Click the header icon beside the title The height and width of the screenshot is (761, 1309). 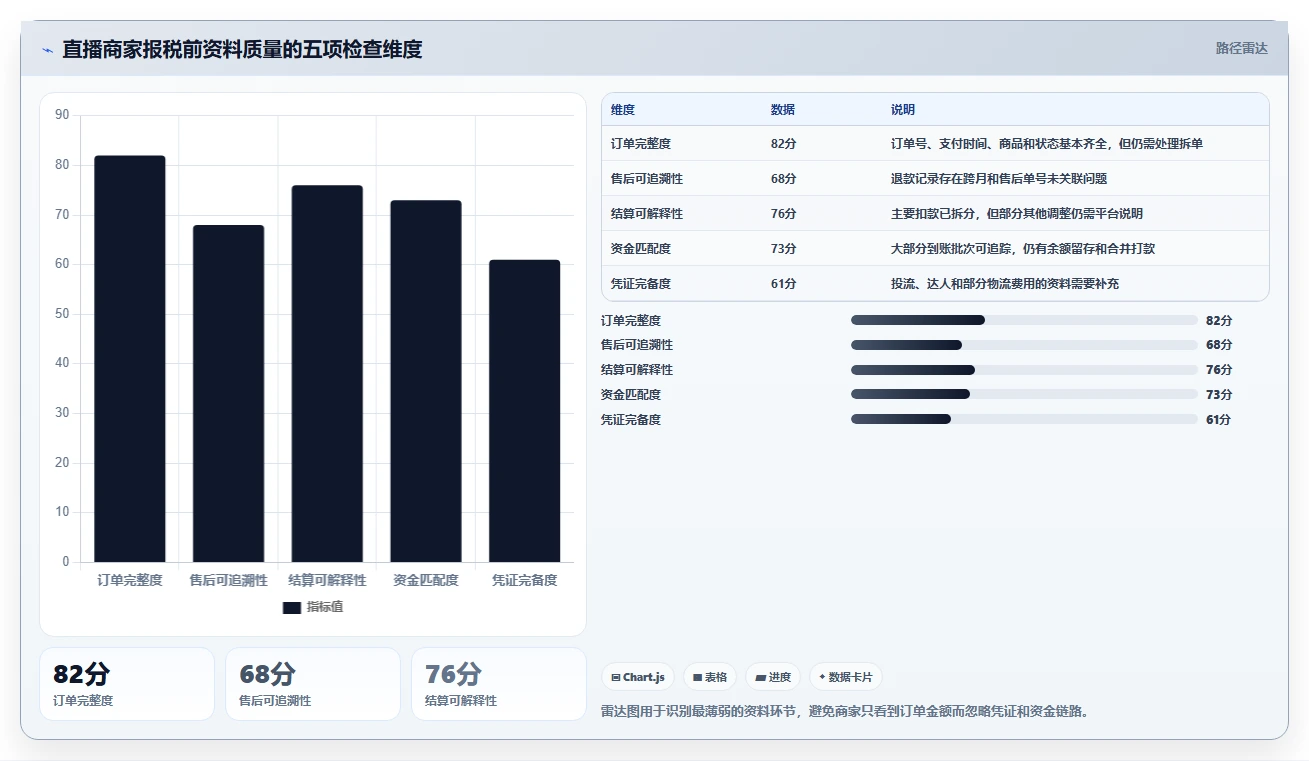click(x=47, y=50)
